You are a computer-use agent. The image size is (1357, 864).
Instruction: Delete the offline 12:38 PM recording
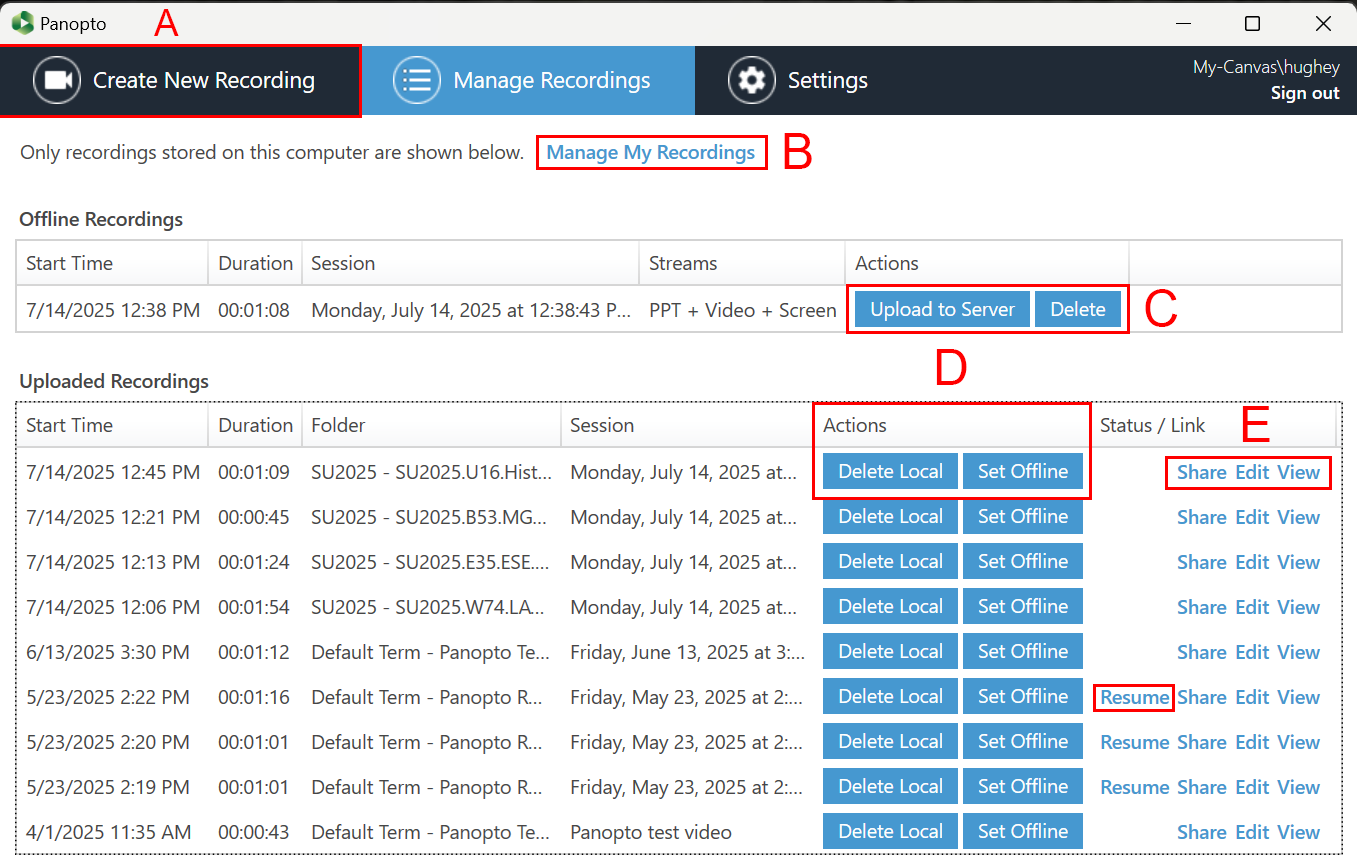click(1077, 310)
